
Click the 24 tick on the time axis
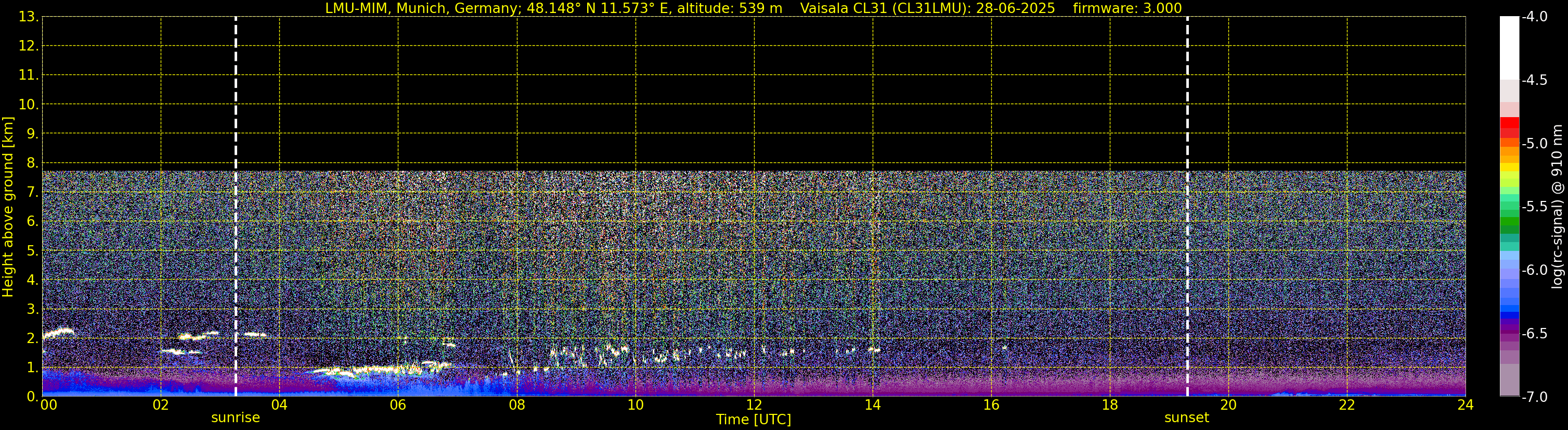[x=1465, y=406]
